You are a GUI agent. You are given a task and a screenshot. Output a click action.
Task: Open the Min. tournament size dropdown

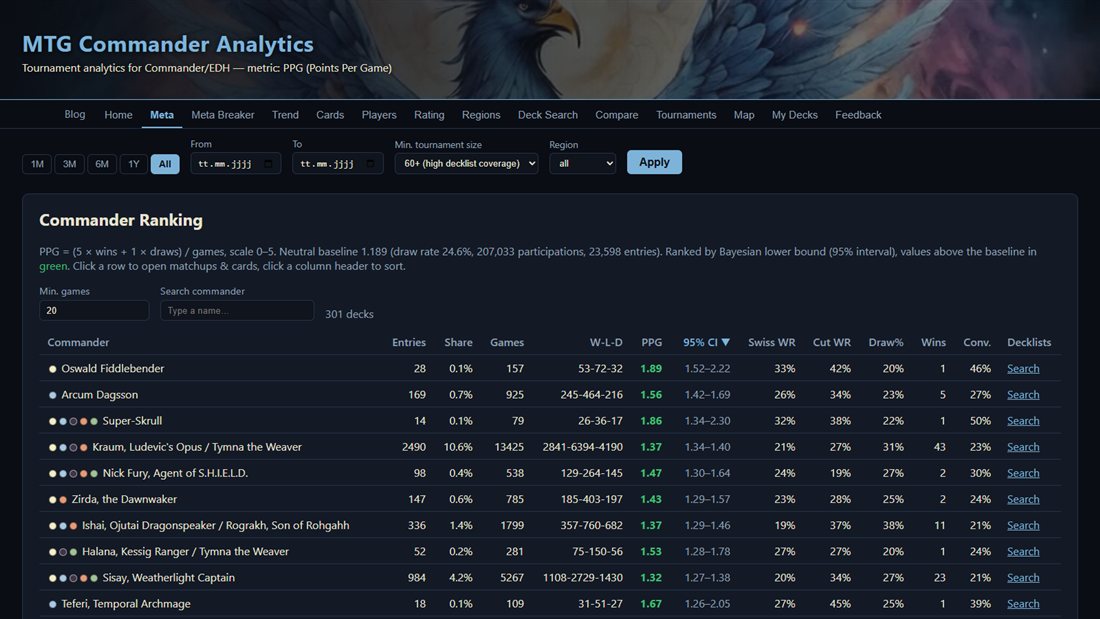pyautogui.click(x=467, y=164)
